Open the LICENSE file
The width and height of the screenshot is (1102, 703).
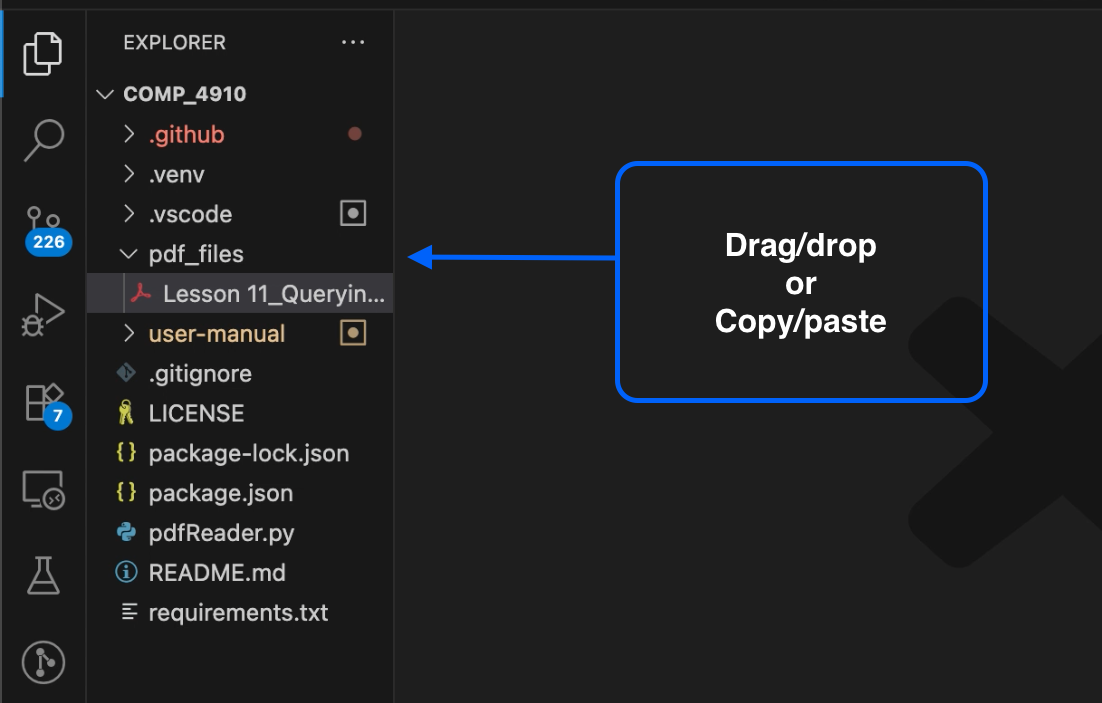click(196, 413)
